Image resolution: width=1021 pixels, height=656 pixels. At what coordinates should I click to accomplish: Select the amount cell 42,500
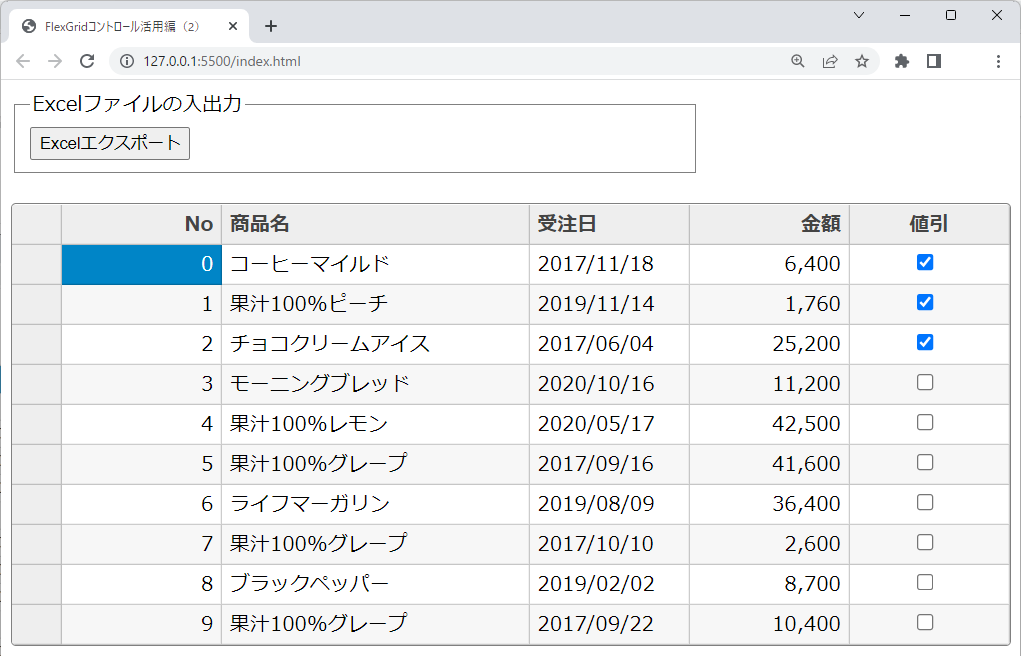770,424
